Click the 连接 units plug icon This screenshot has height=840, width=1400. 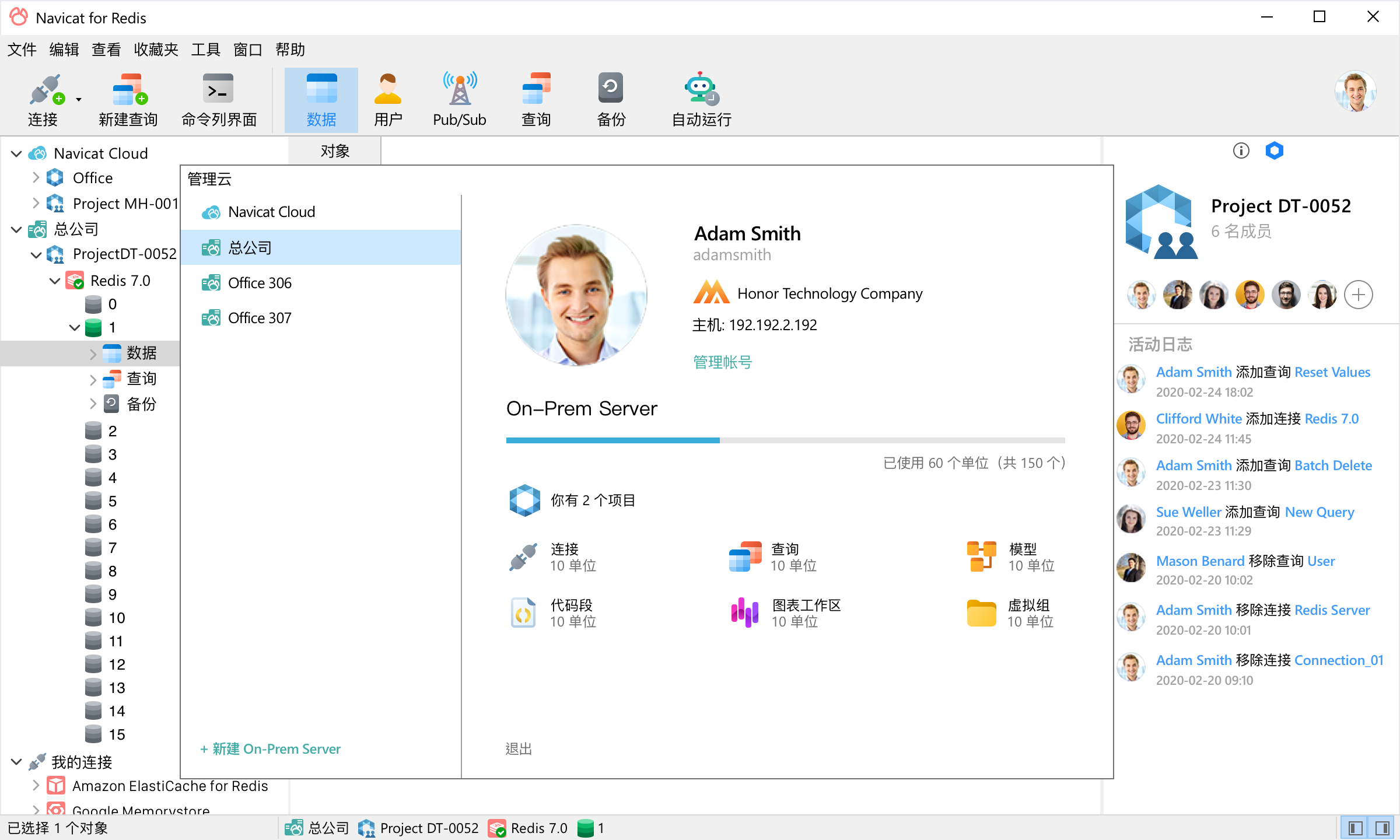[x=523, y=556]
